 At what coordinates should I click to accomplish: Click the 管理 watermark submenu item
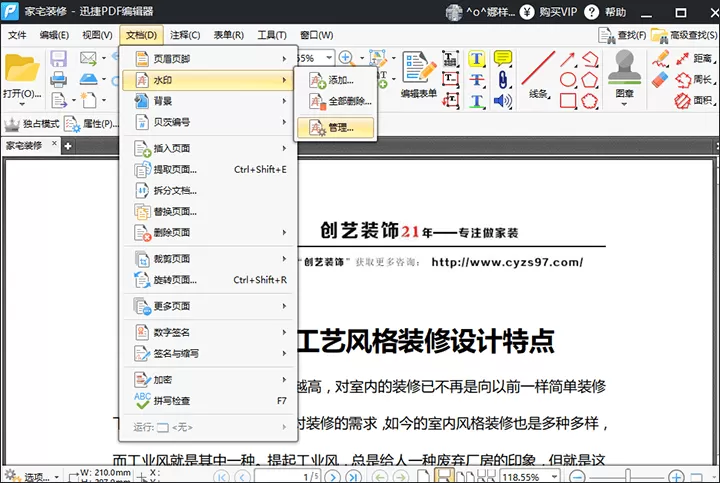pos(335,128)
